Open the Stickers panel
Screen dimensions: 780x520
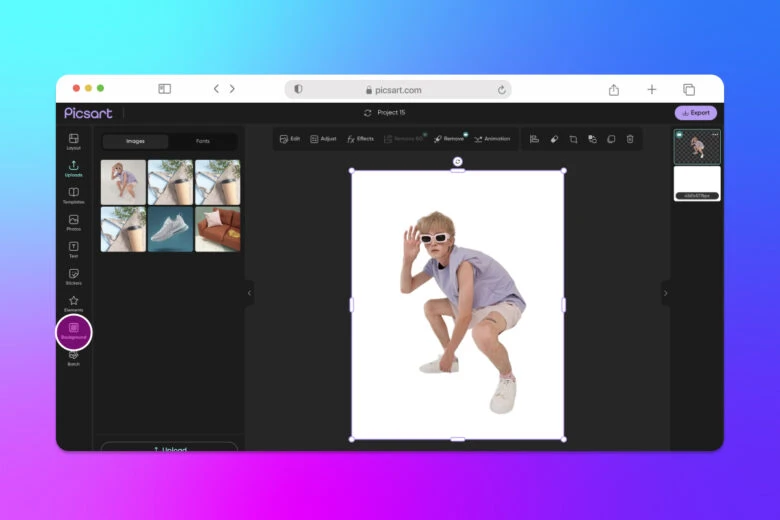(x=73, y=276)
